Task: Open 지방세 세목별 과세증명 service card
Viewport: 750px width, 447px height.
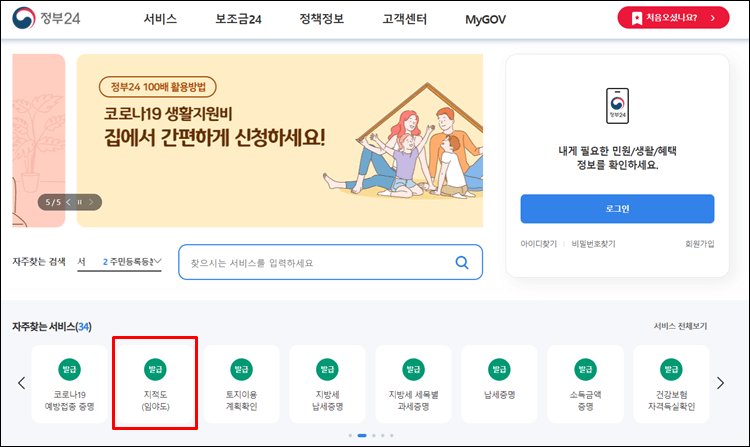Action: pyautogui.click(x=413, y=384)
